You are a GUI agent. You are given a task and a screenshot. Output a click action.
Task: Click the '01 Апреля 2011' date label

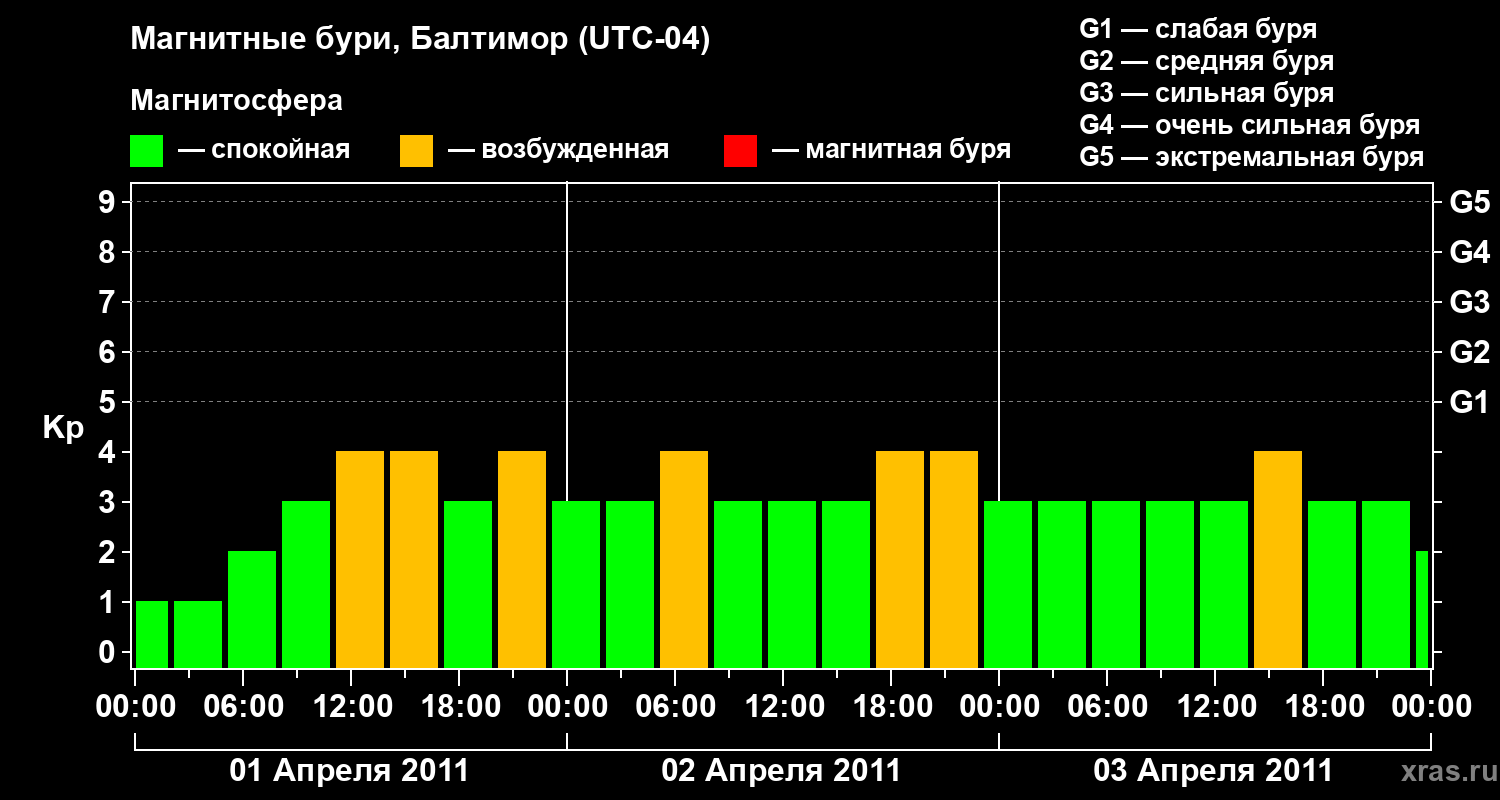click(x=350, y=771)
